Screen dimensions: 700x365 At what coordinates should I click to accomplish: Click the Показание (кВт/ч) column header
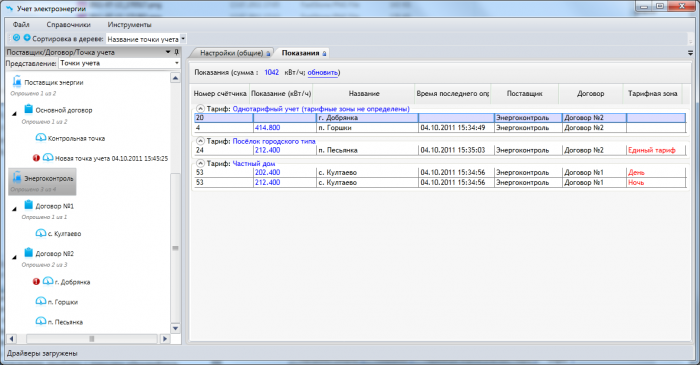point(281,94)
